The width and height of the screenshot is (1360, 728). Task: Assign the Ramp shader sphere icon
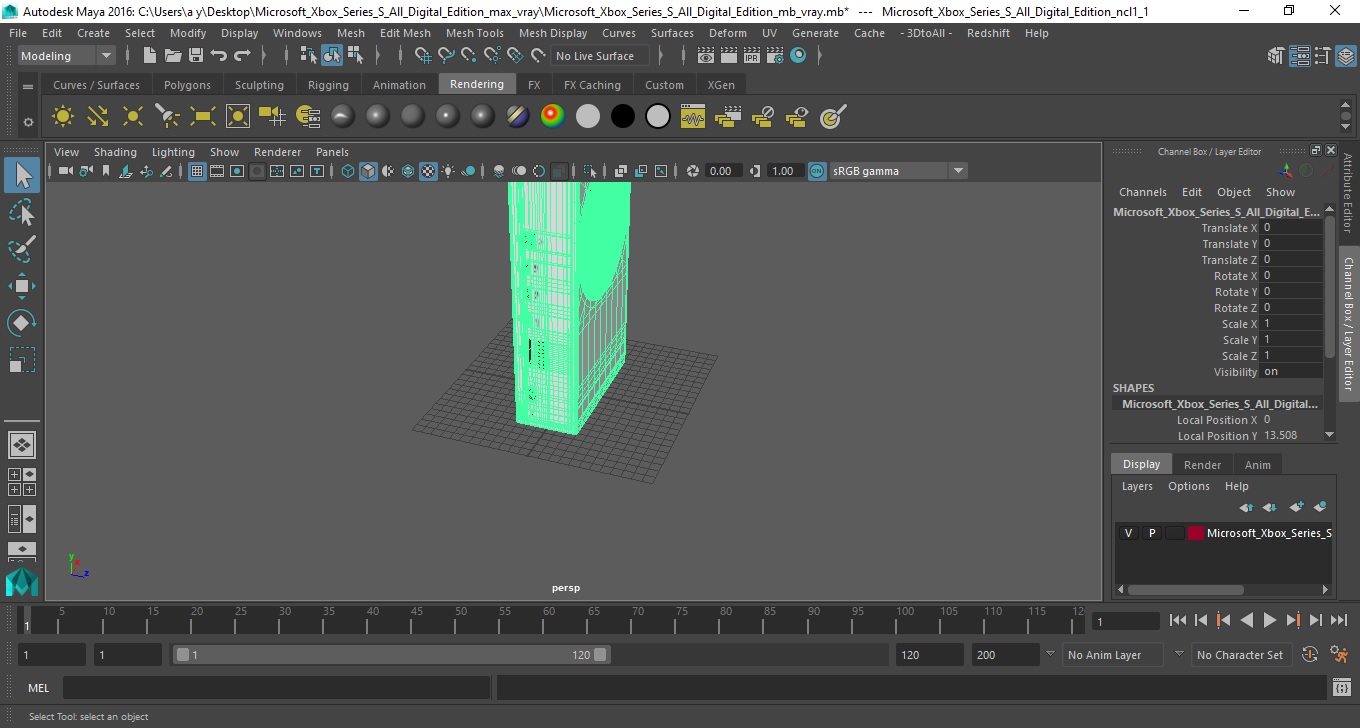[x=552, y=117]
